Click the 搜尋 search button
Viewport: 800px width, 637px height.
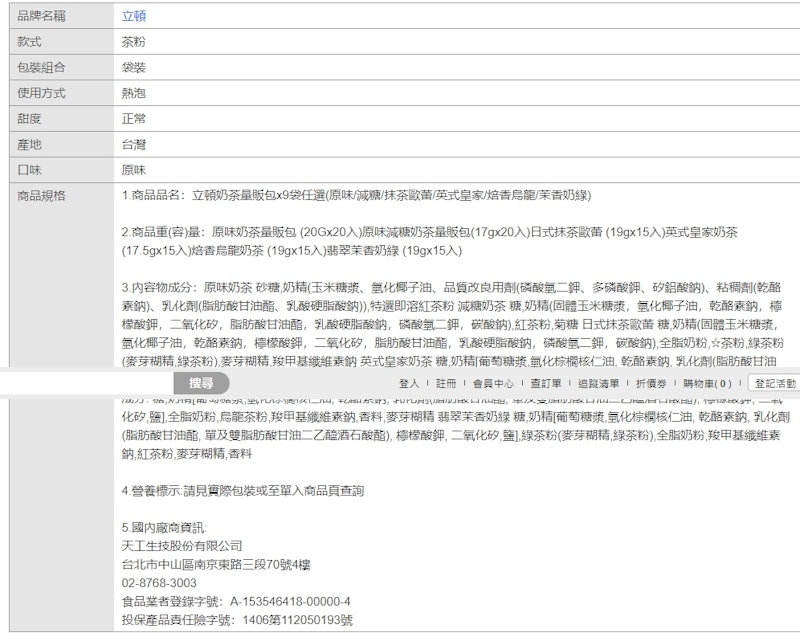[201, 383]
